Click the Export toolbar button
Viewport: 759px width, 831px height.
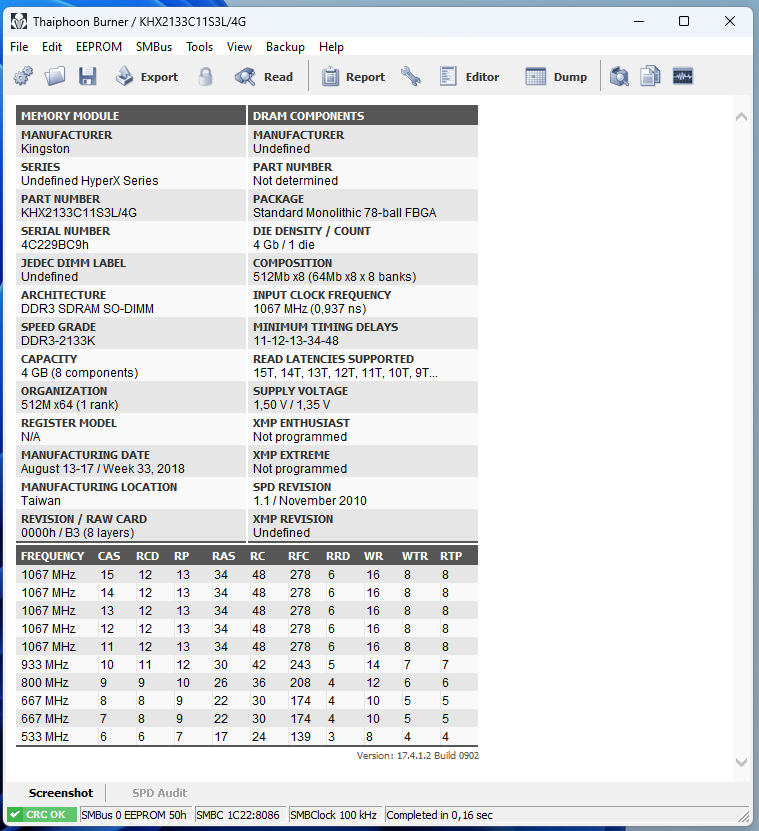(x=147, y=76)
